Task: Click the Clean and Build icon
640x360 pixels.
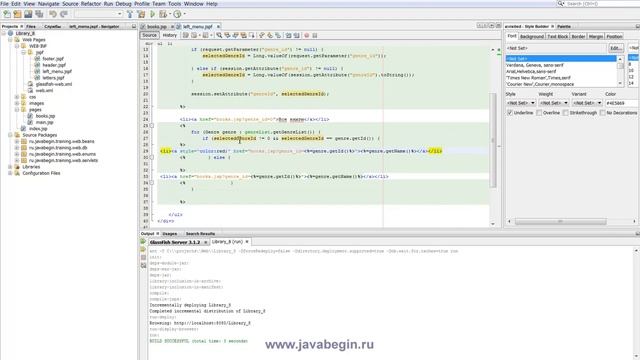Action: point(141,14)
